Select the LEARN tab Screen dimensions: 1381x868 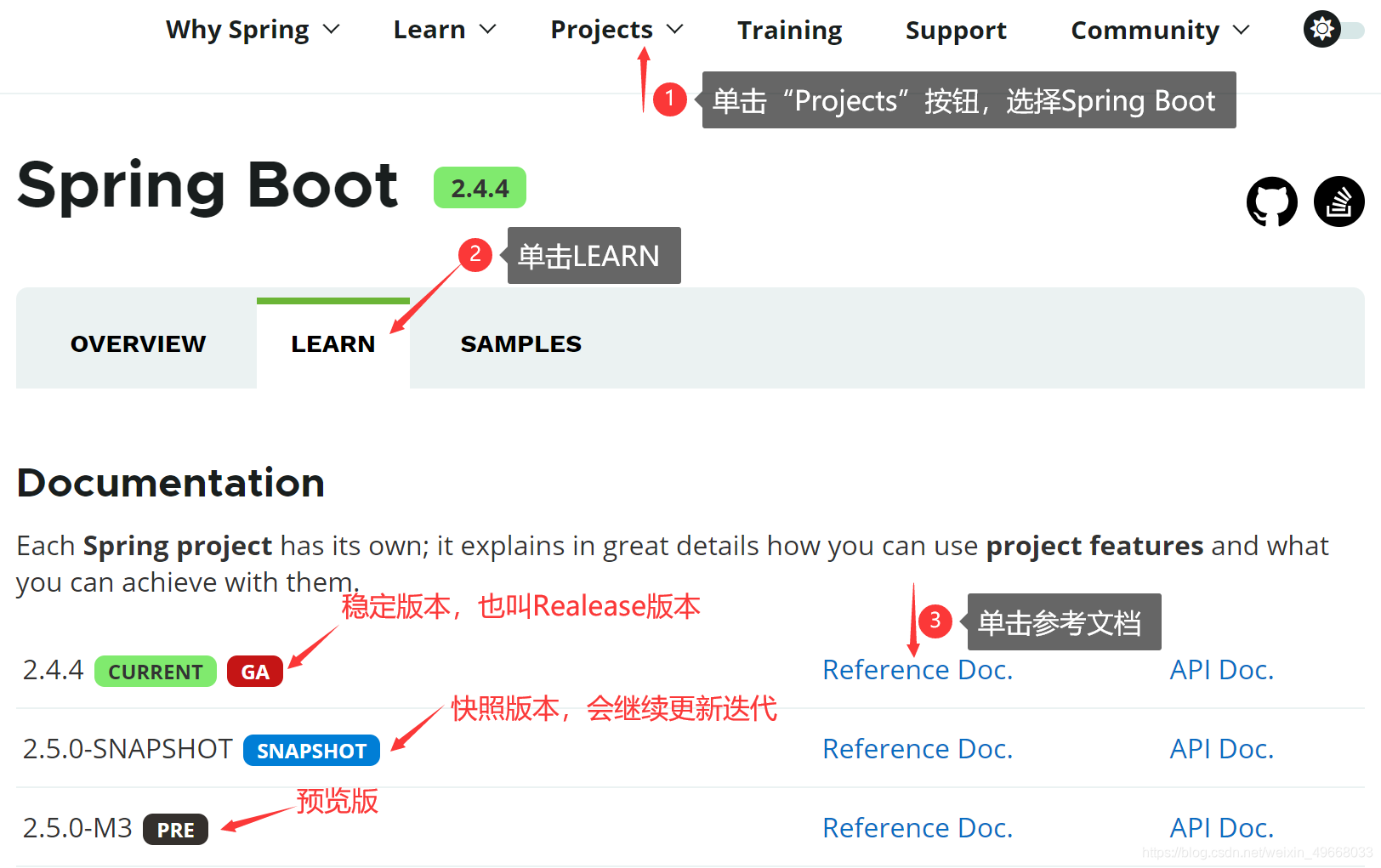pyautogui.click(x=333, y=343)
